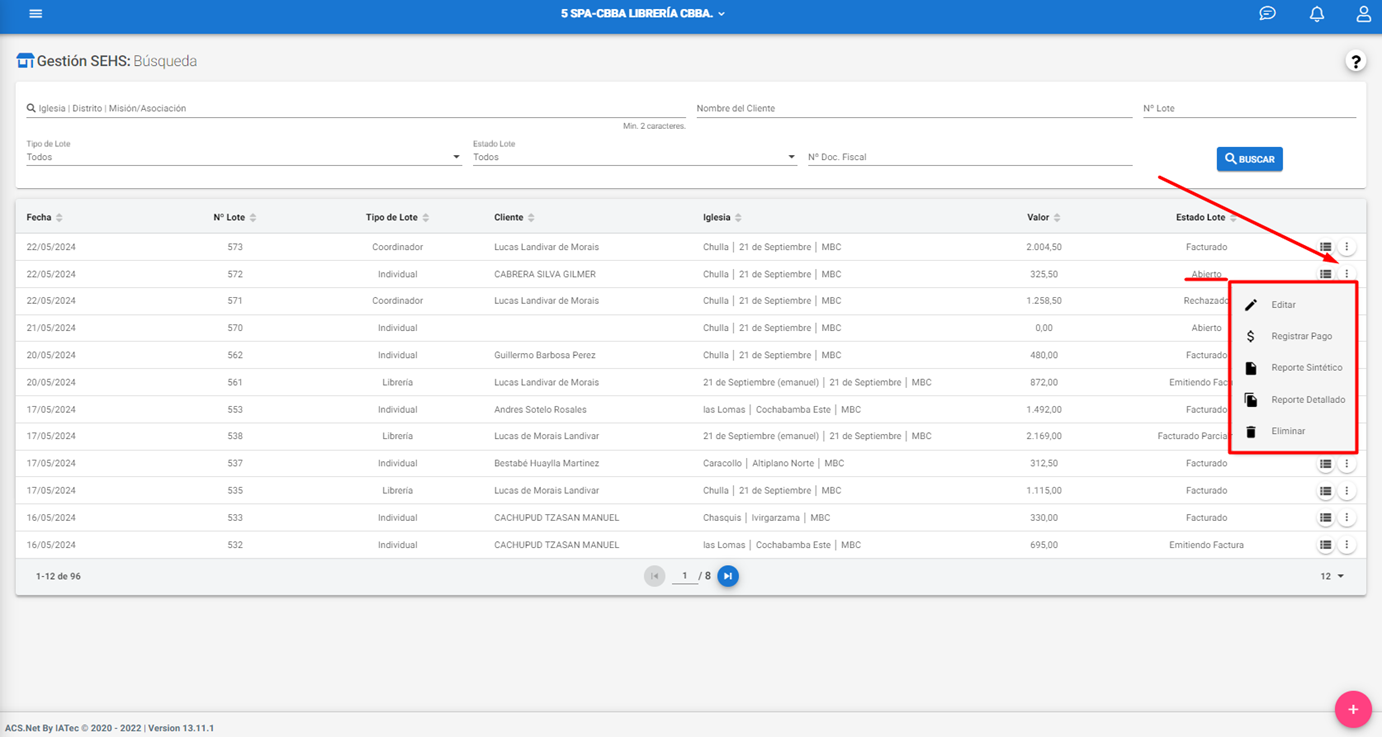Click the Nº Doc. Fiscal field
The width and height of the screenshot is (1382, 737).
click(x=970, y=157)
